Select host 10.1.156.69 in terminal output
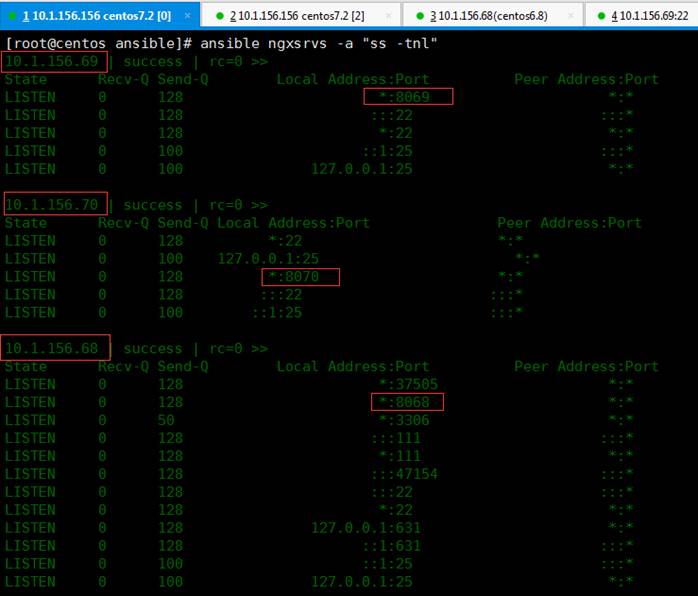Screen dimensions: 698x596 tap(52, 61)
